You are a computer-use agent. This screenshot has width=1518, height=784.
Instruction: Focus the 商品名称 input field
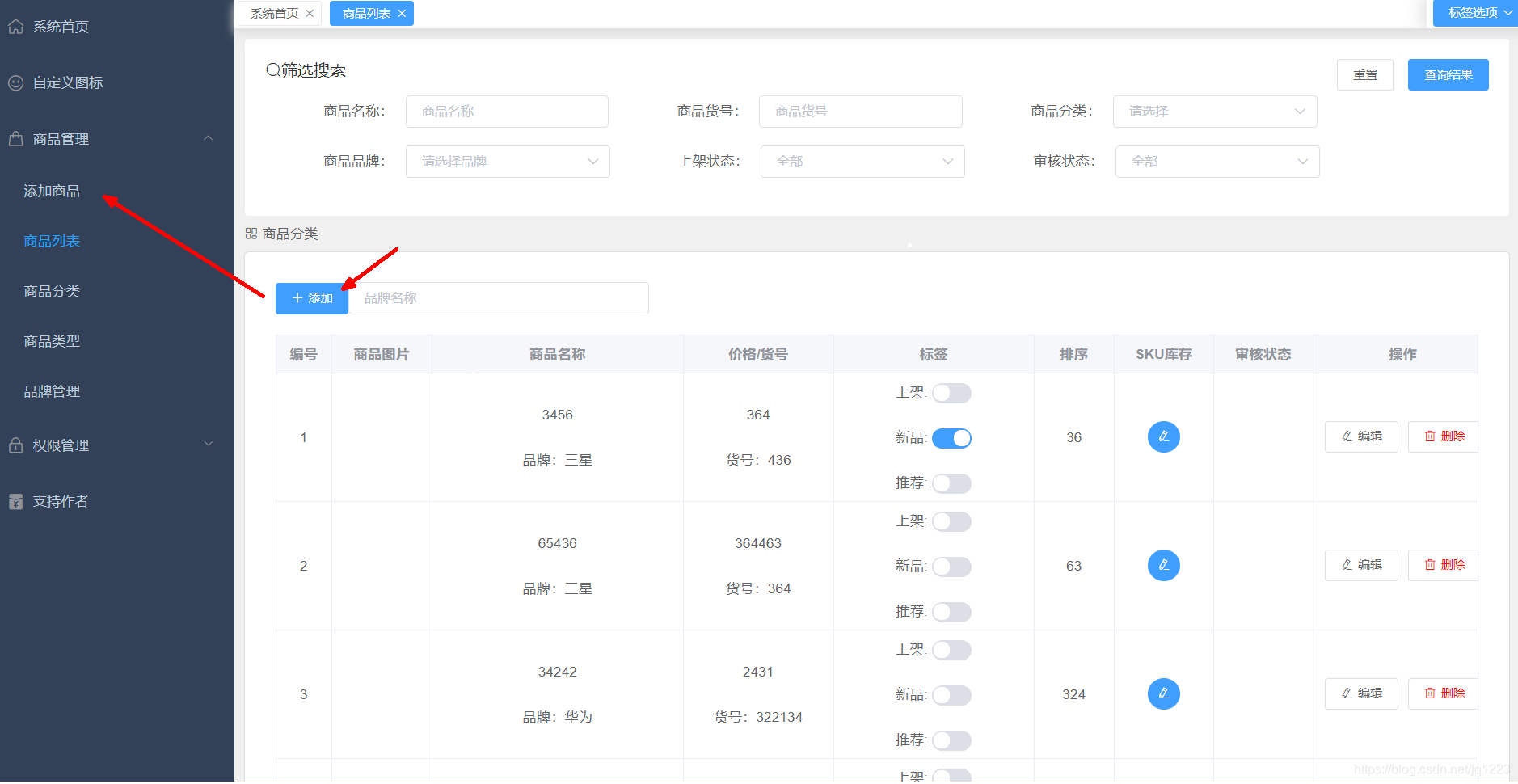(507, 112)
